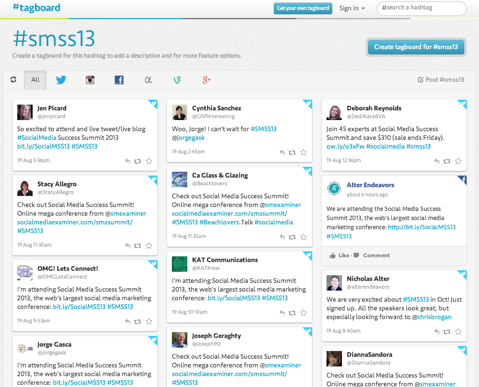Filter posts by Twitter icon
Screen dimensions: 479x387
click(x=61, y=80)
